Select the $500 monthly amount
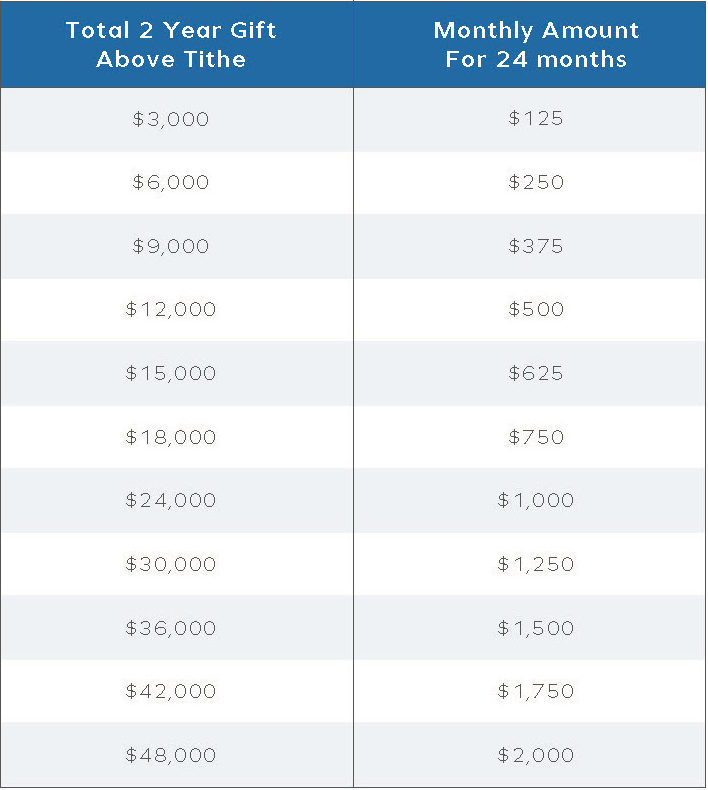Image resolution: width=708 pixels, height=790 pixels. coord(536,309)
